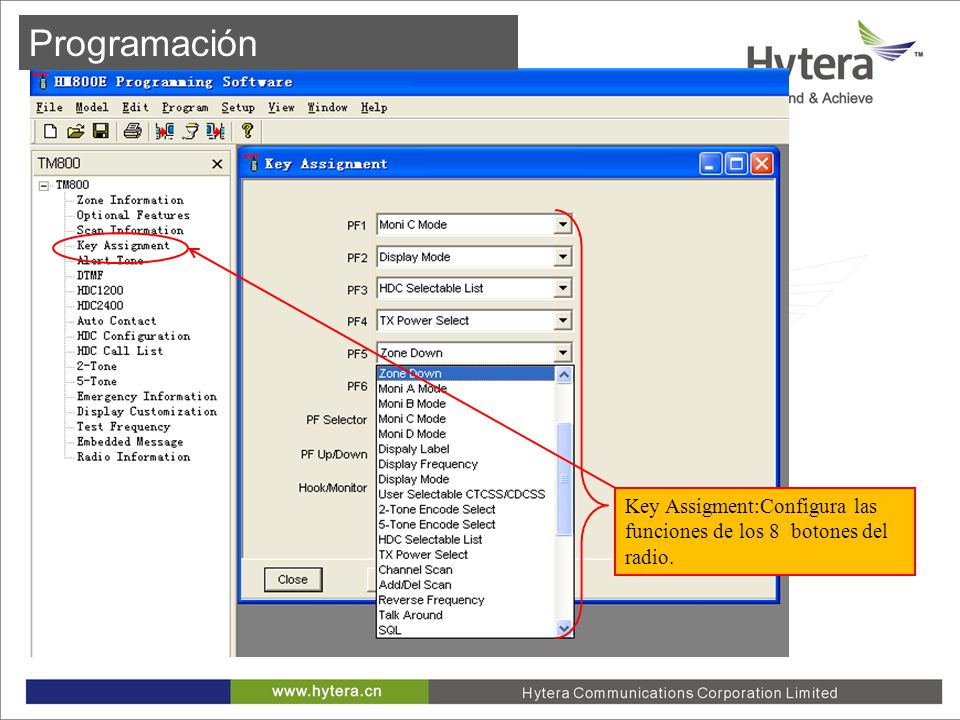Choose Add/Del Scan in PF5 list
The image size is (960, 720).
click(x=467, y=585)
